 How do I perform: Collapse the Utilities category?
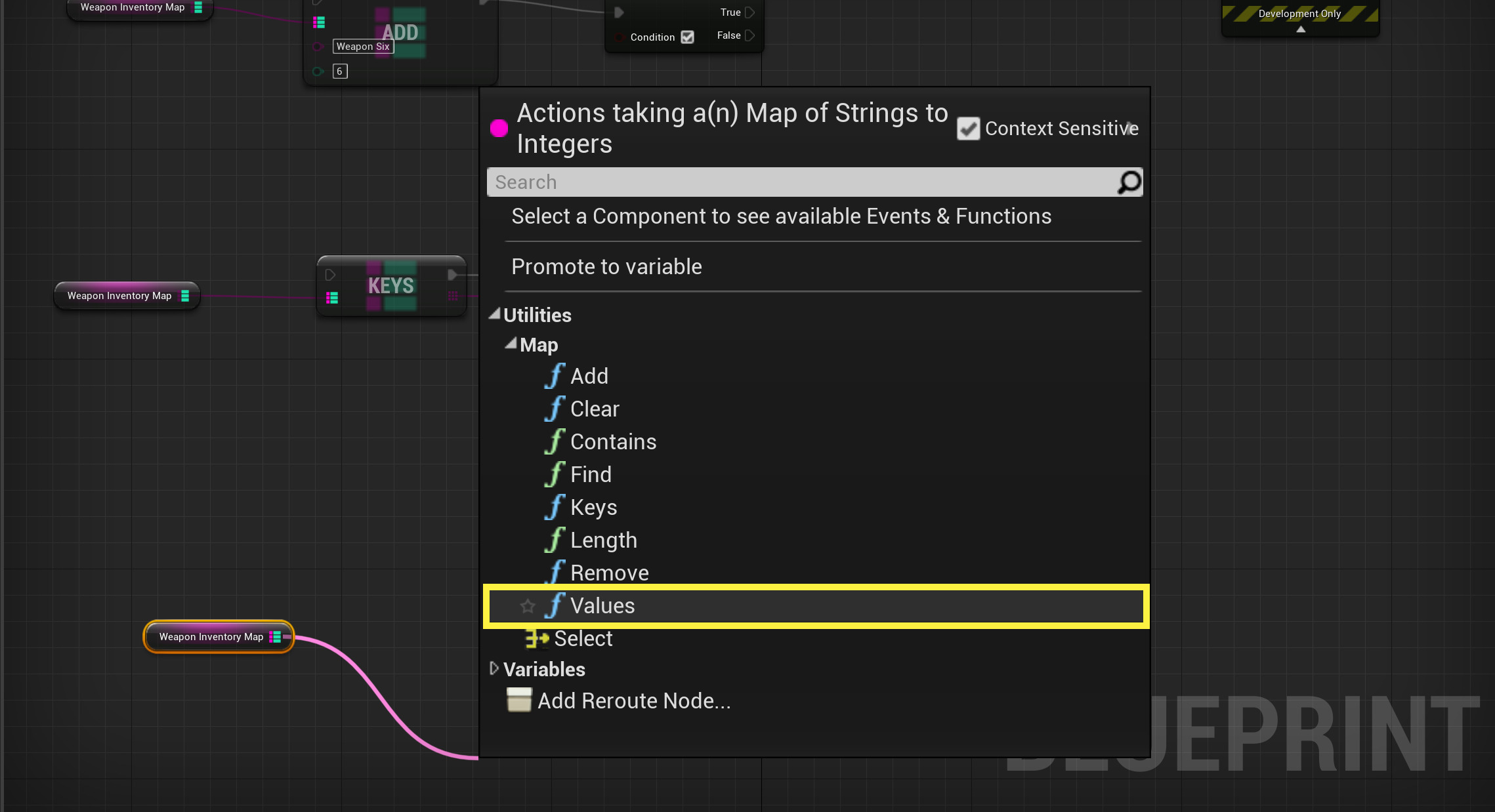[x=495, y=315]
